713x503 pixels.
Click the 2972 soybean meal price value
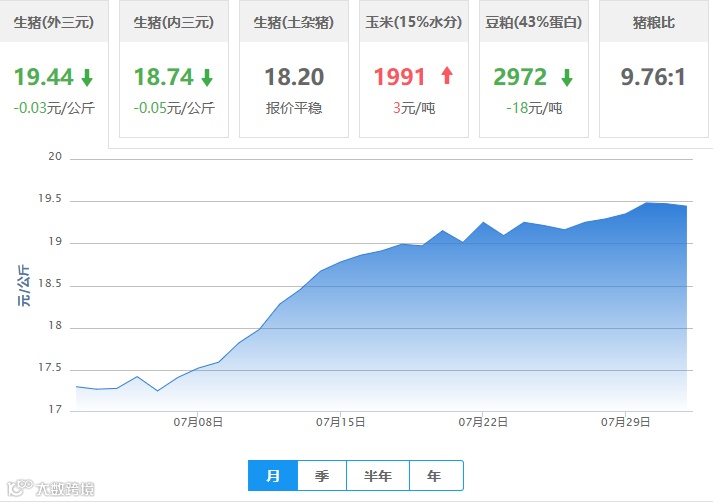click(520, 77)
